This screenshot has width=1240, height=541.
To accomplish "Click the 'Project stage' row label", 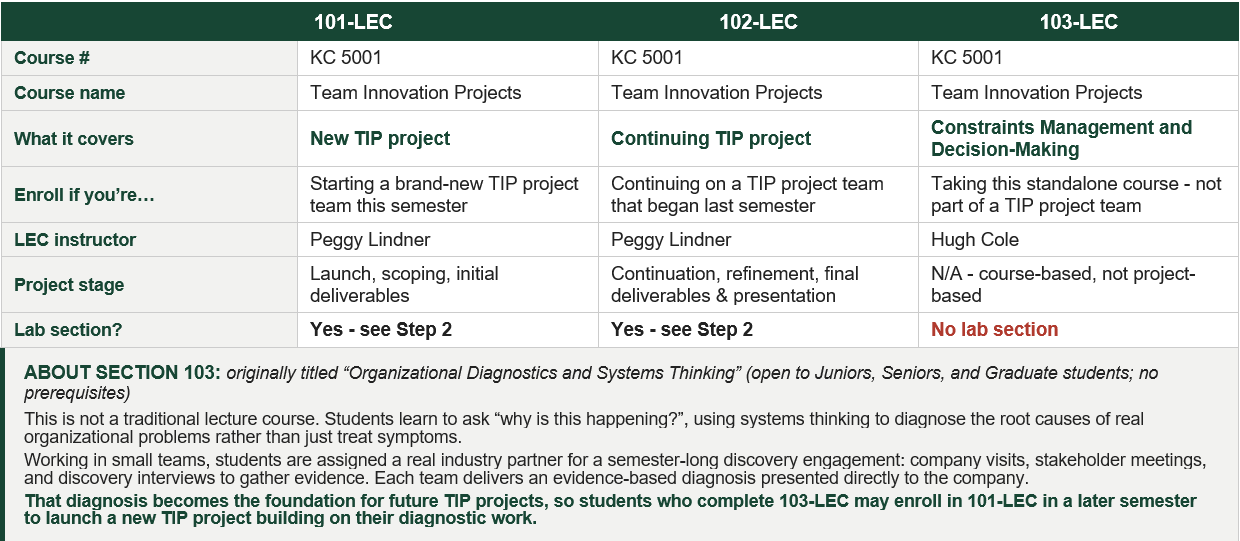I will (x=69, y=285).
